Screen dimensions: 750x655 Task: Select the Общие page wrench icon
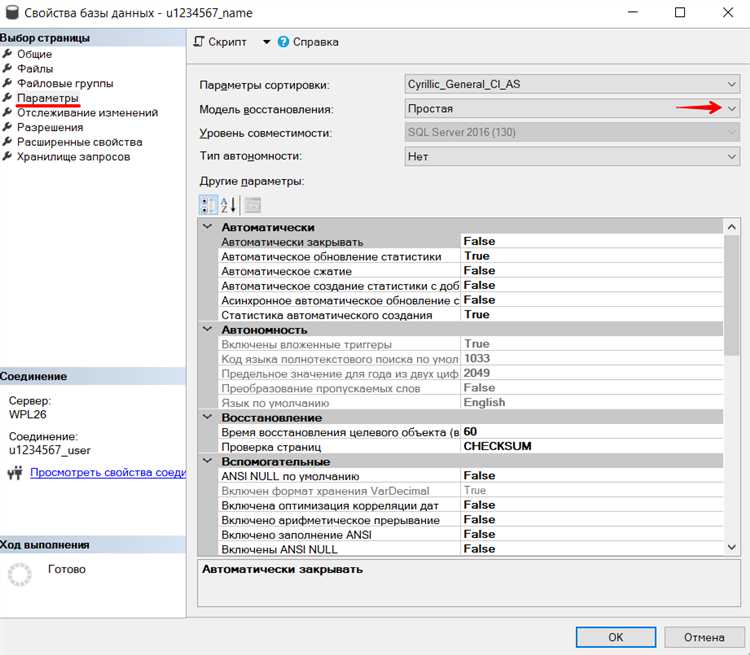[x=7, y=54]
